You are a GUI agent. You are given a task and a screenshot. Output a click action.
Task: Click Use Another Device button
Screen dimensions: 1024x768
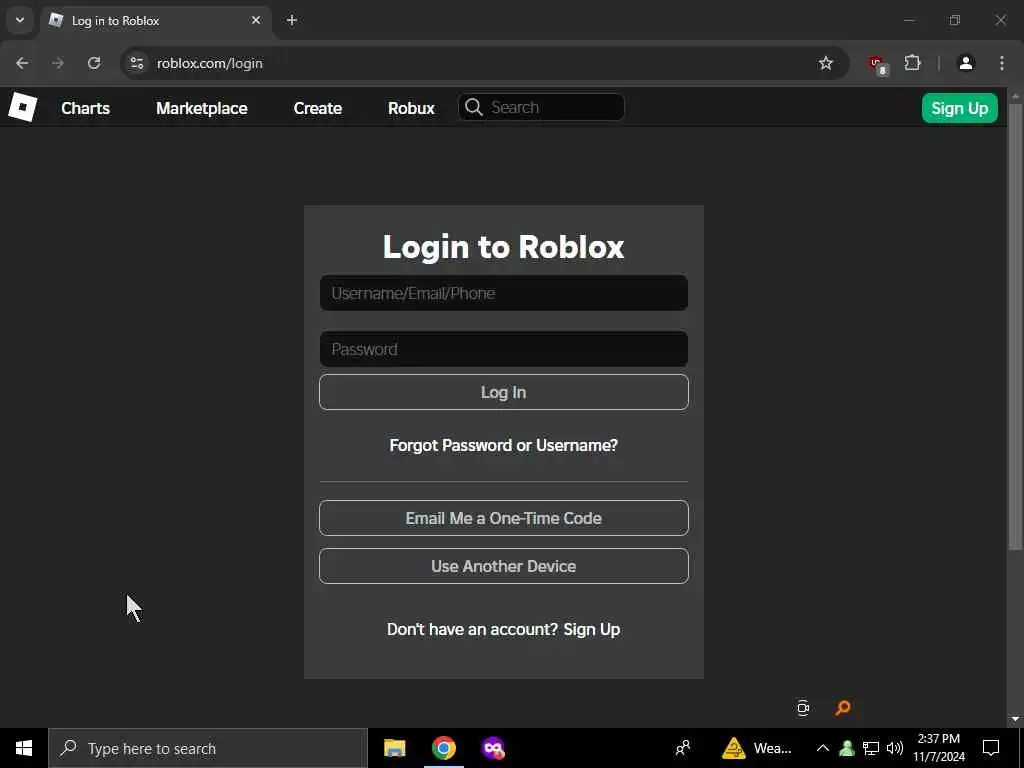tap(504, 566)
